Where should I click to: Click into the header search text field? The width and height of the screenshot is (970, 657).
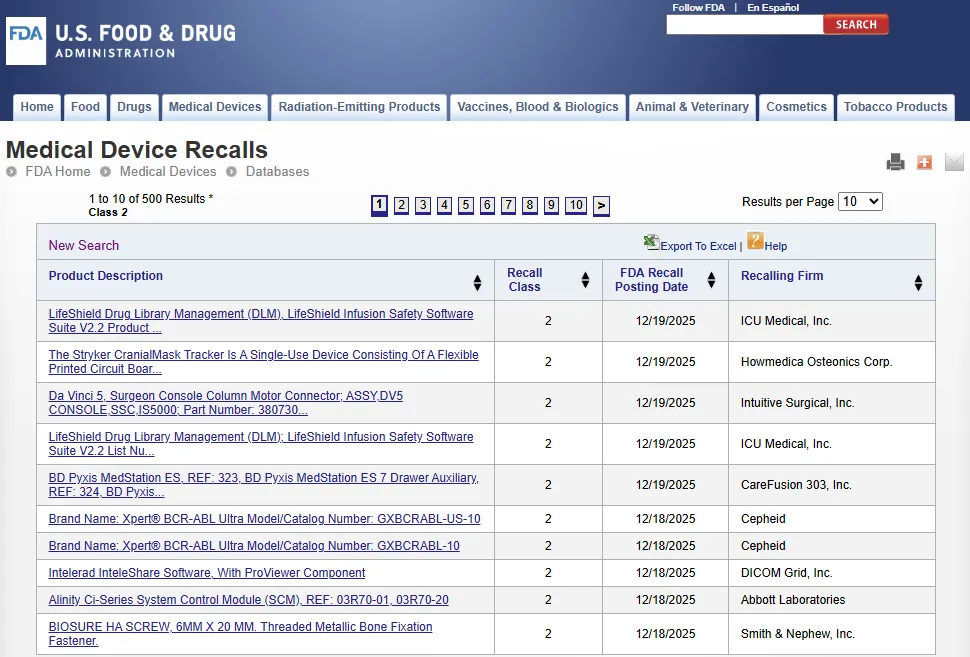[x=744, y=25]
